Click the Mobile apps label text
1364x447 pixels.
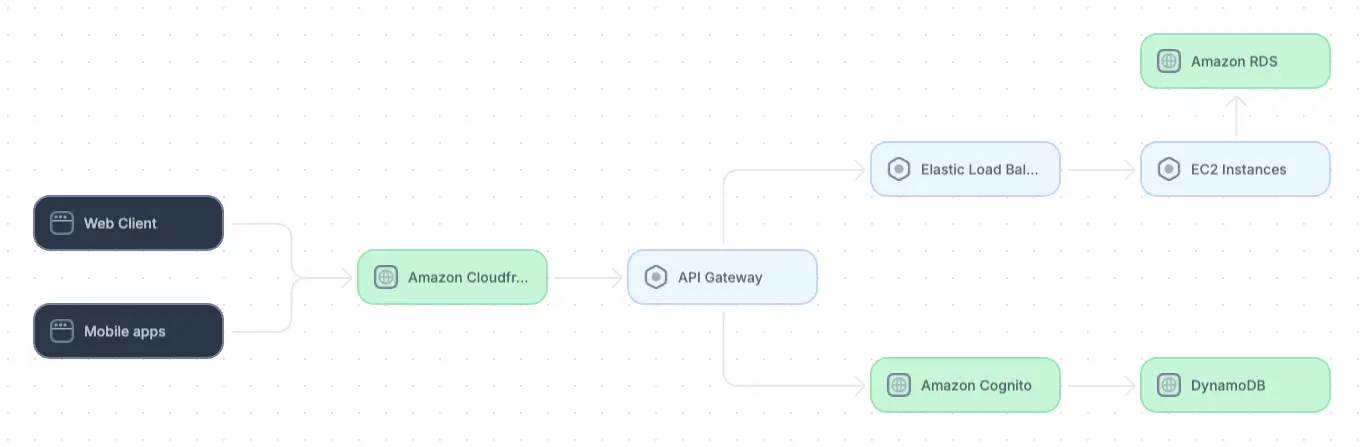[124, 331]
